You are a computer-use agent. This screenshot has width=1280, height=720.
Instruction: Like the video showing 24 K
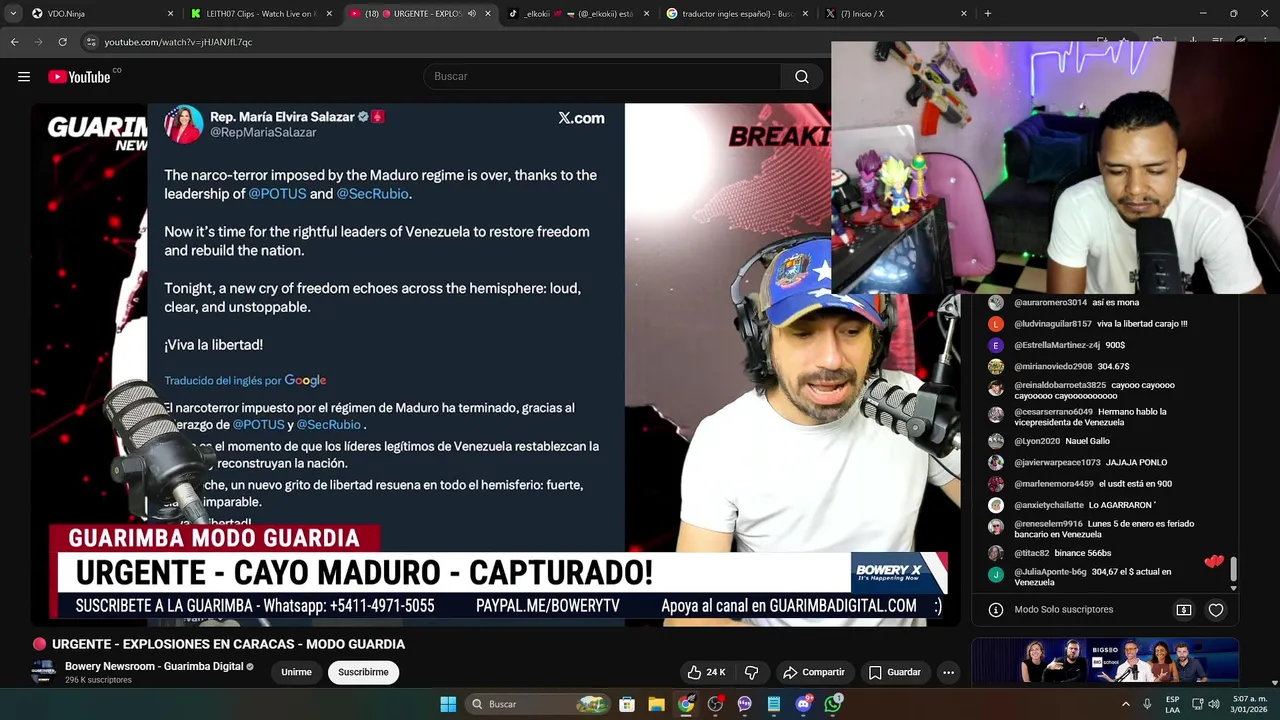(x=706, y=672)
